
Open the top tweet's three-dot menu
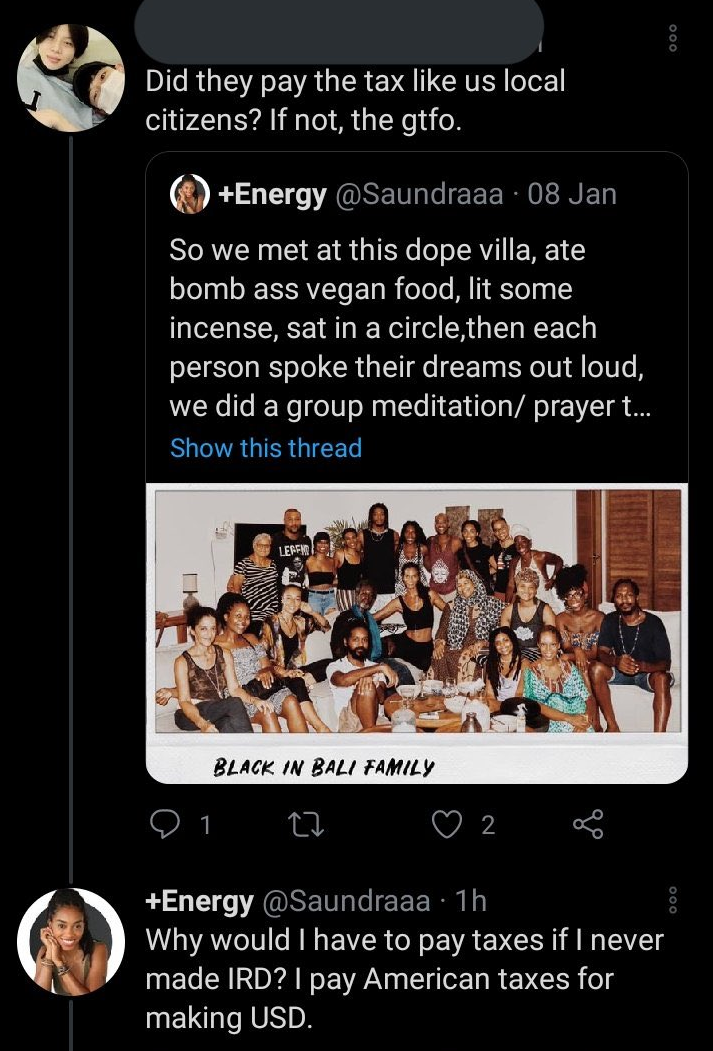point(673,38)
